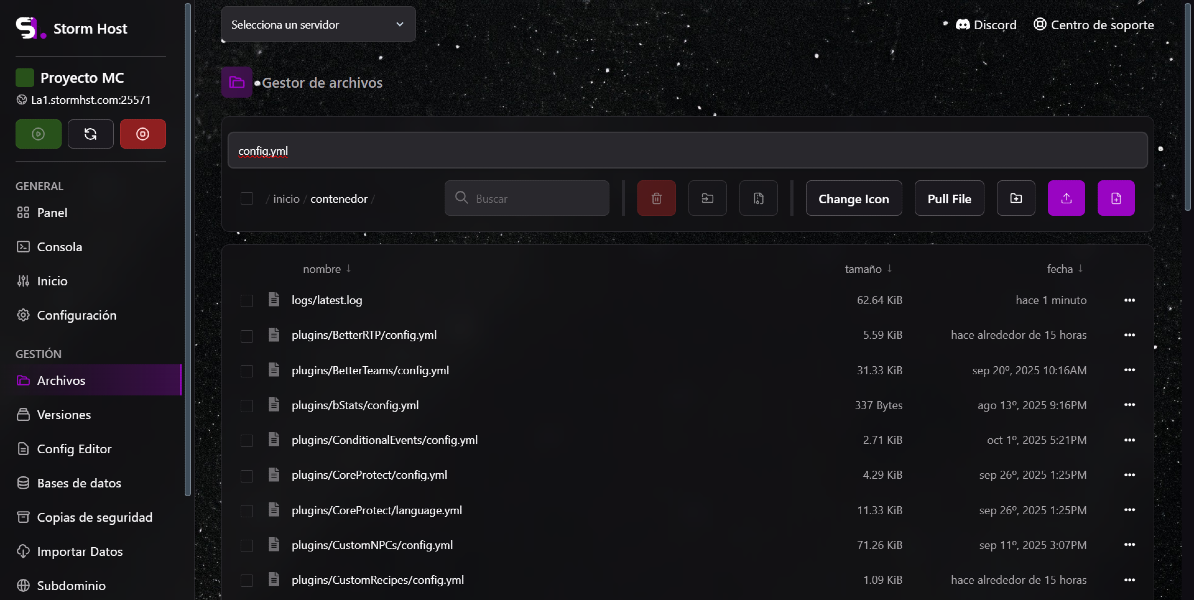
Task: Click the purple new file button
Action: coord(1116,198)
